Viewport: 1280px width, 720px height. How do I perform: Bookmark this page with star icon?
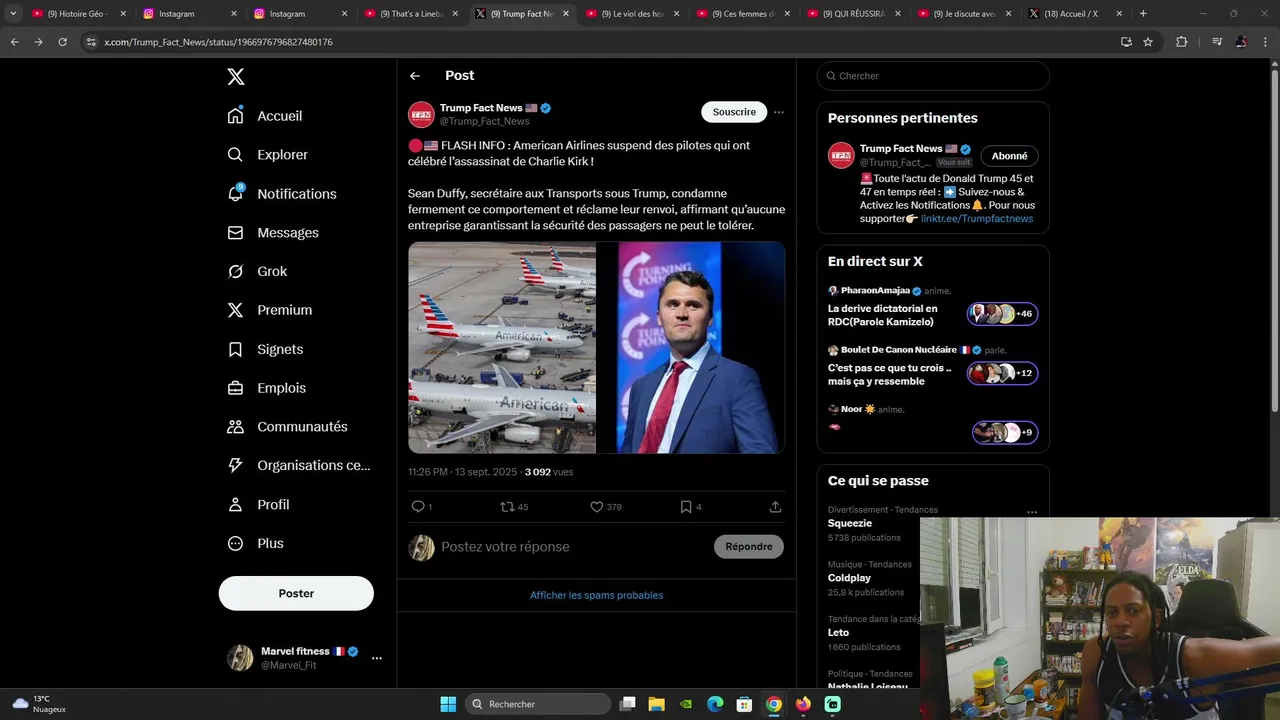point(1148,42)
